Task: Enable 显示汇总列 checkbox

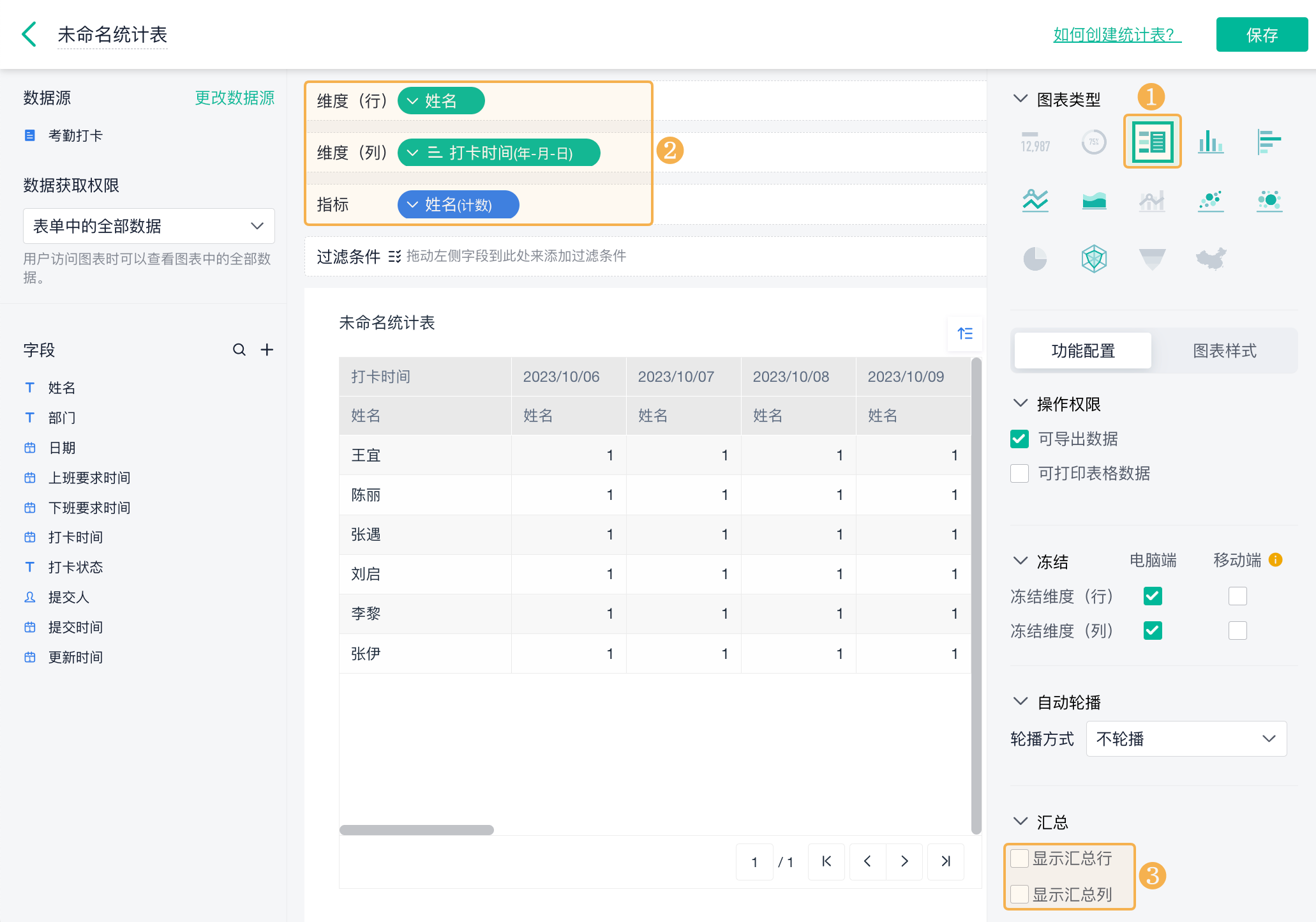Action: click(x=1019, y=894)
